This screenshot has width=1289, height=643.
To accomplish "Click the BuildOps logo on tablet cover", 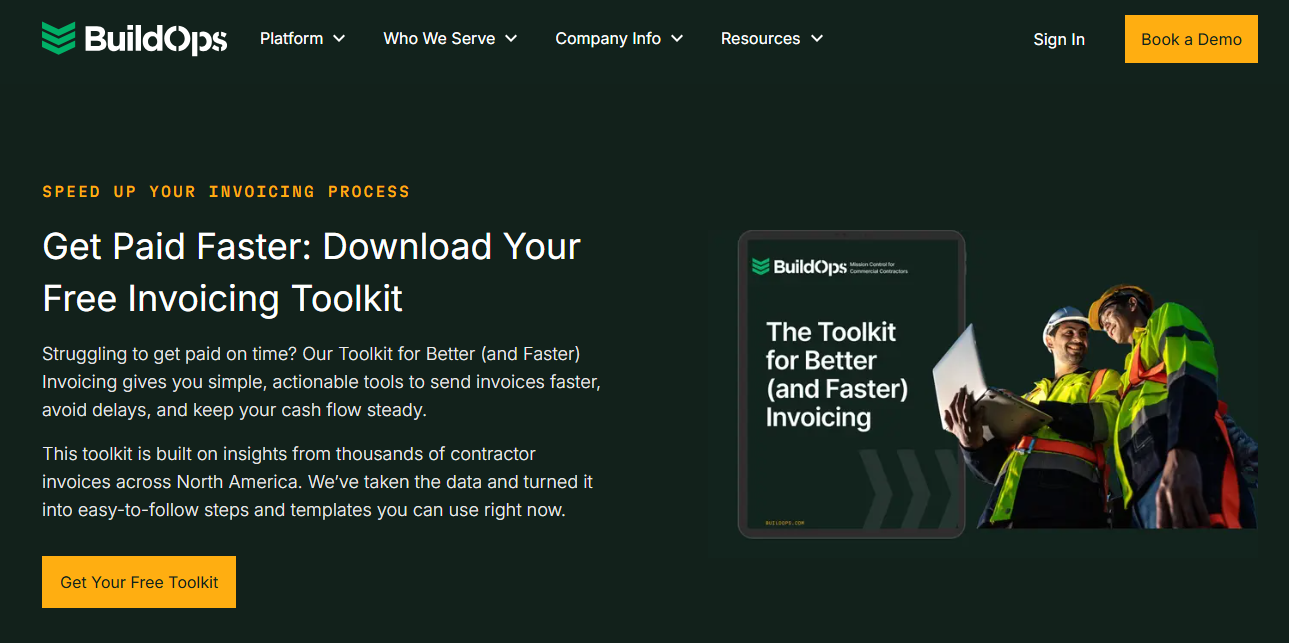I will coord(800,267).
